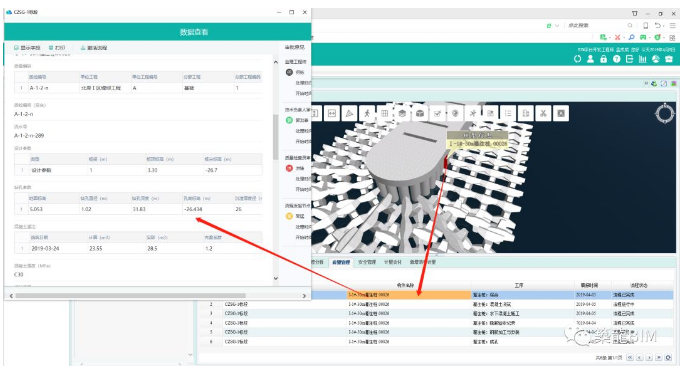Click the pagination refresh button
The height and width of the screenshot is (369, 684).
pos(668,358)
